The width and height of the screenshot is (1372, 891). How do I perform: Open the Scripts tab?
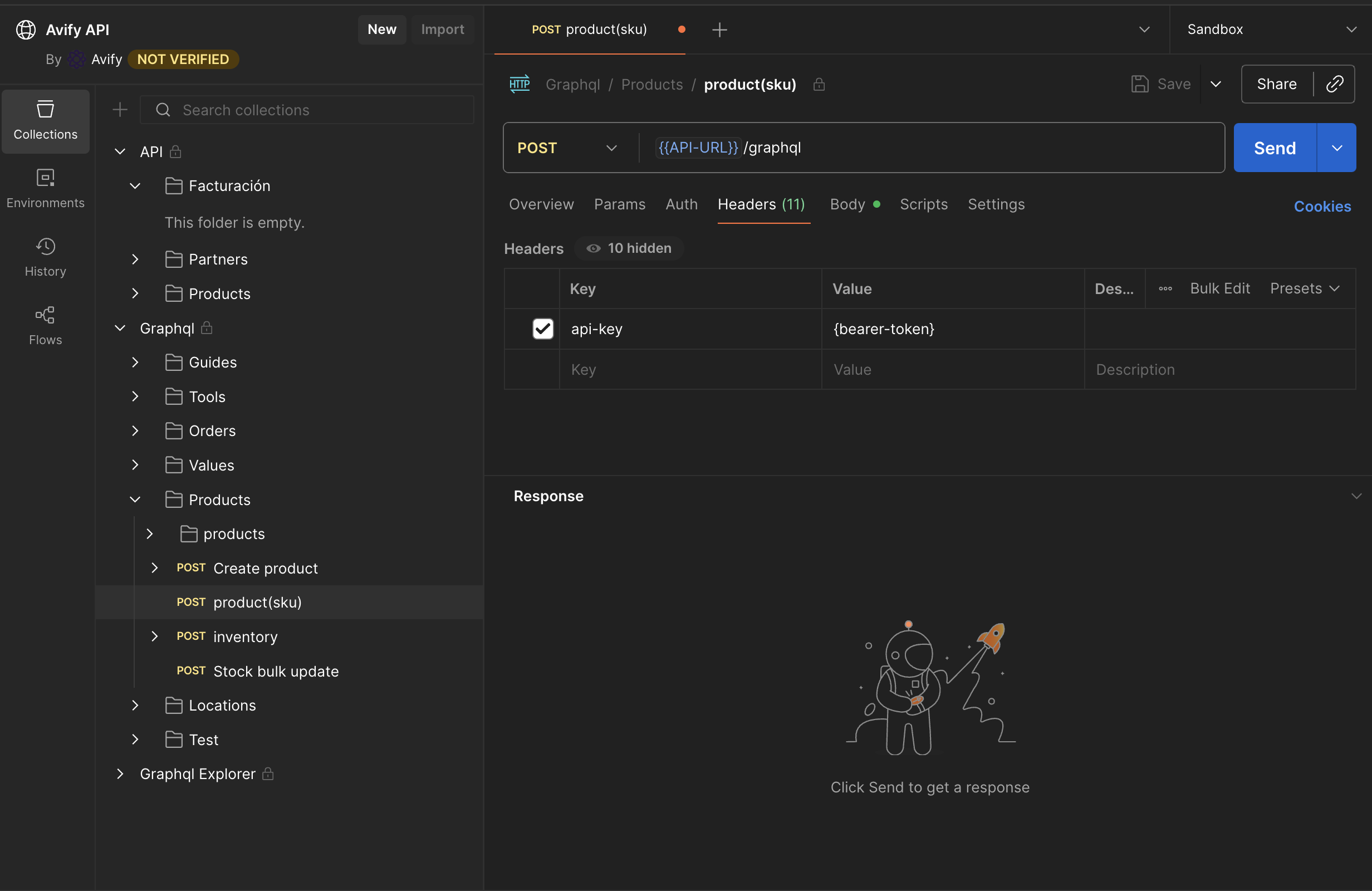(923, 204)
